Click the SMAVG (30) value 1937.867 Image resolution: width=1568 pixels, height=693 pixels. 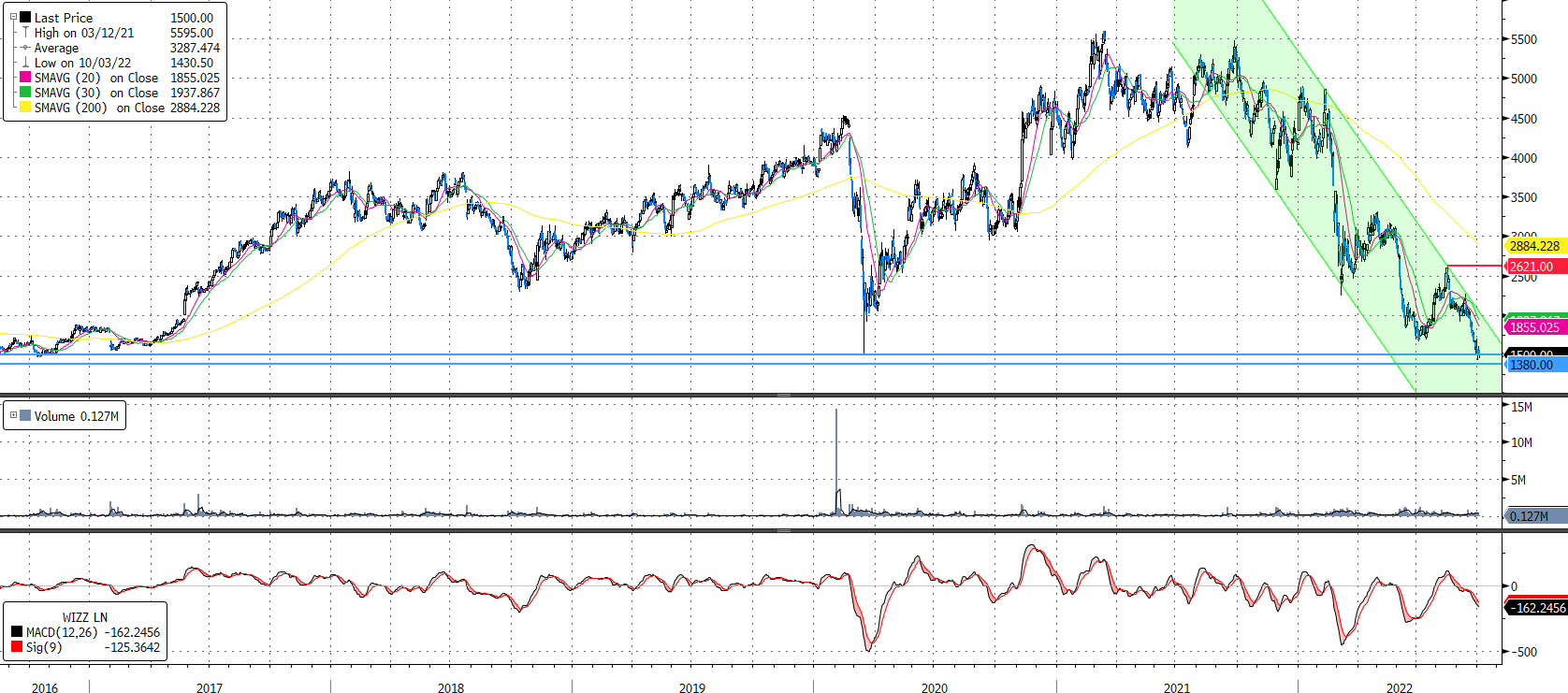pyautogui.click(x=195, y=93)
